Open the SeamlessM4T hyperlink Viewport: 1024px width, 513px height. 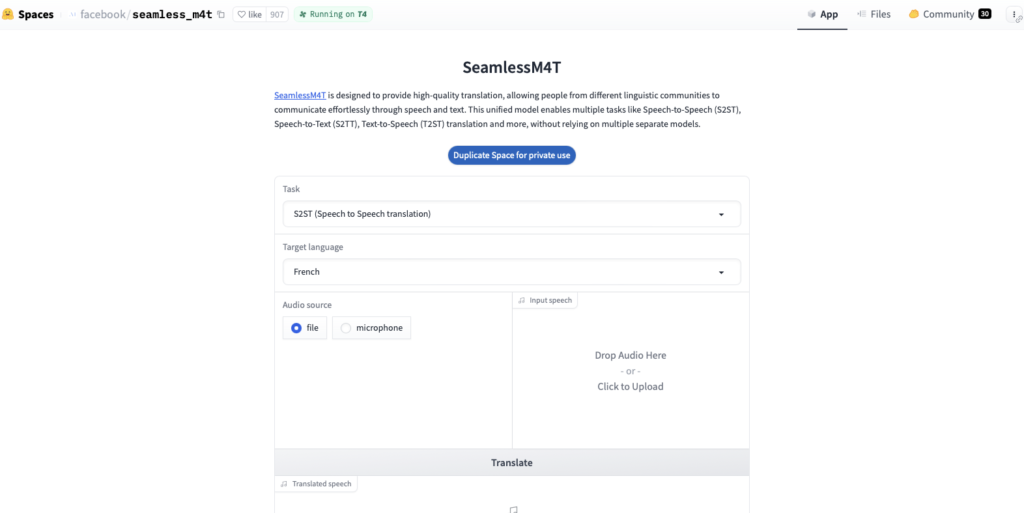coord(300,95)
